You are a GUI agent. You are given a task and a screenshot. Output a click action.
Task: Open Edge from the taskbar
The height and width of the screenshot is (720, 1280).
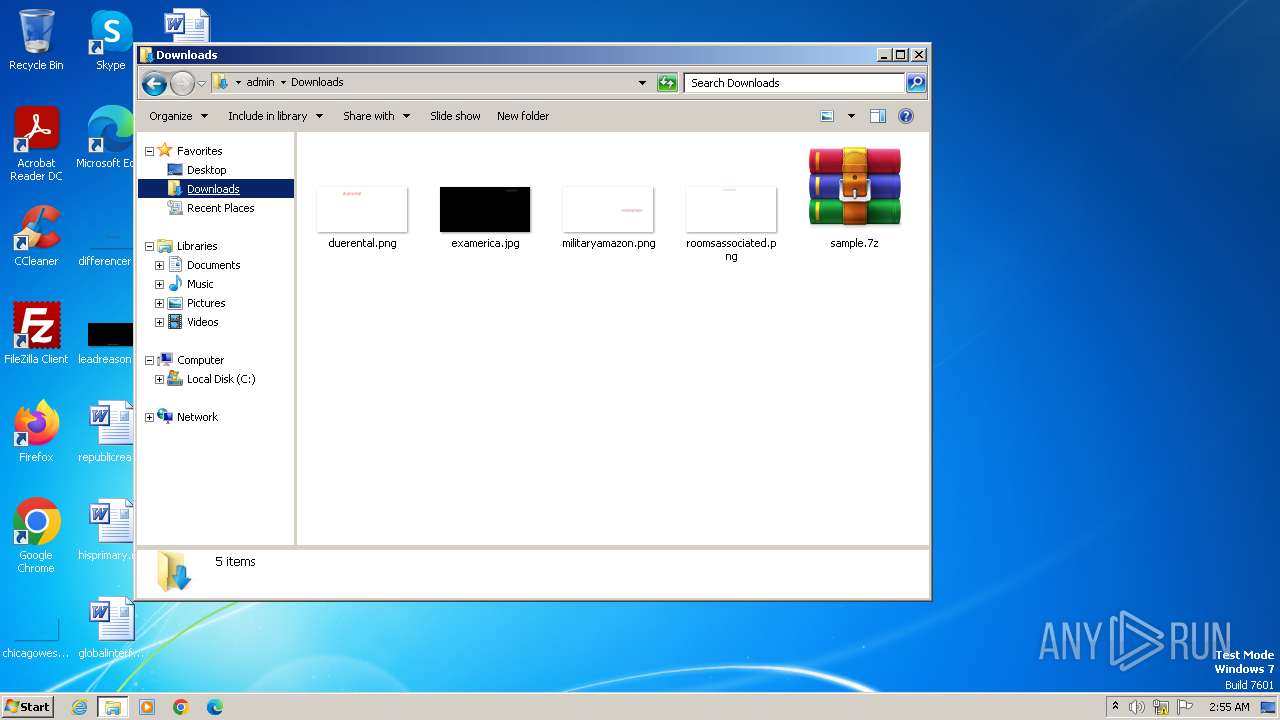[214, 707]
